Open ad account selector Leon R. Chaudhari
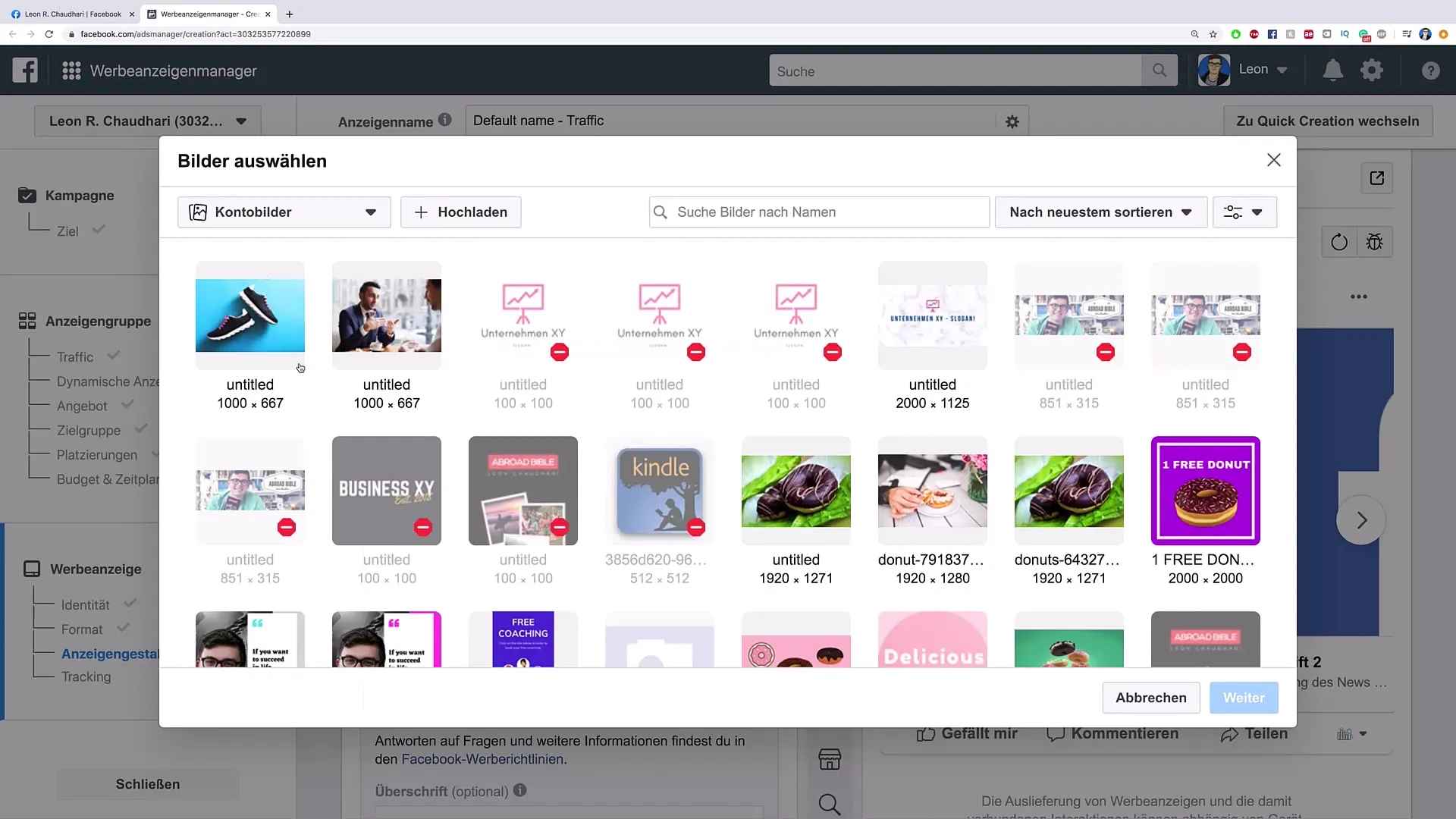Screen dimensions: 1456x819 coord(148,121)
